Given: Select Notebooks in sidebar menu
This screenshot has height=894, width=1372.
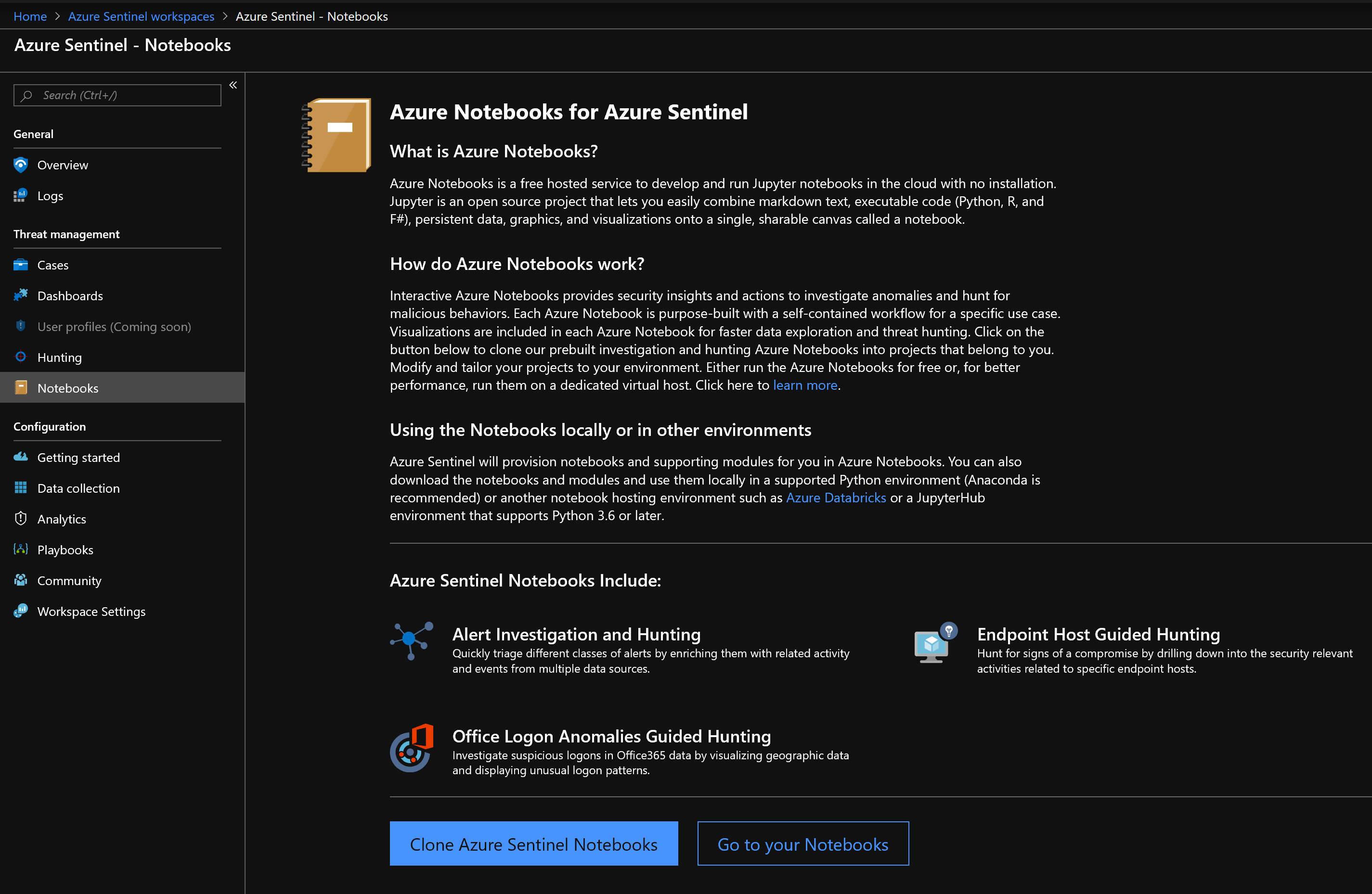Looking at the screenshot, I should click(x=68, y=388).
